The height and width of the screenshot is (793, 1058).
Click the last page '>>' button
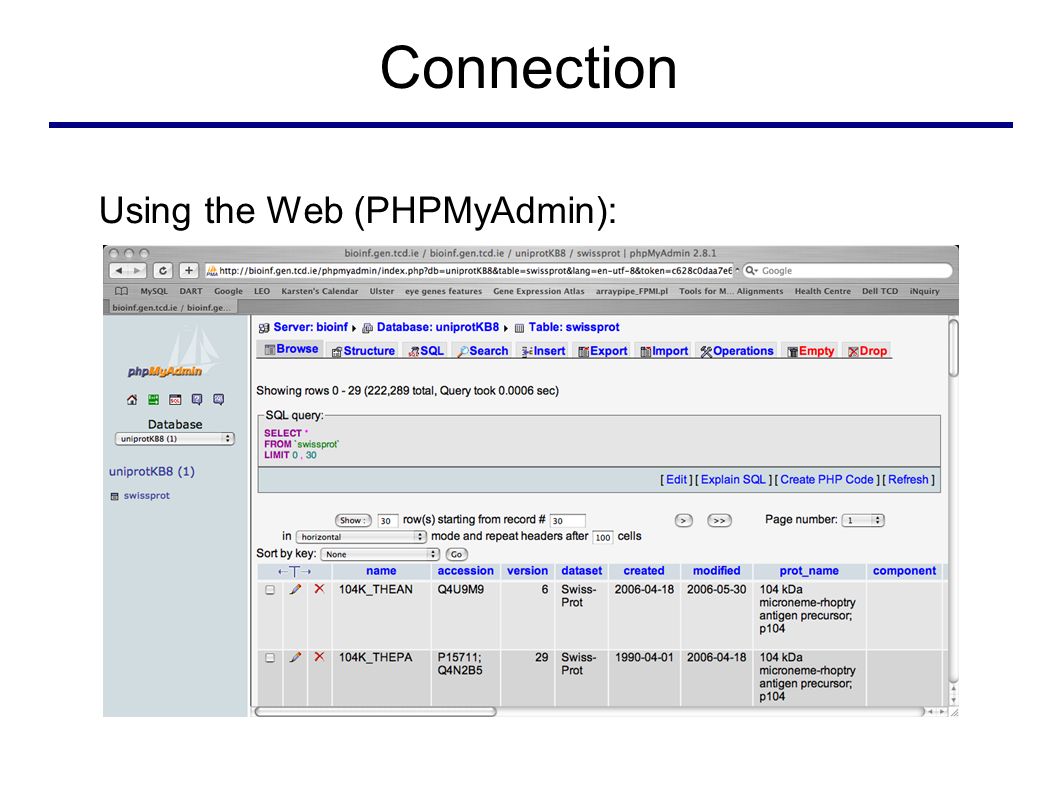tap(719, 520)
